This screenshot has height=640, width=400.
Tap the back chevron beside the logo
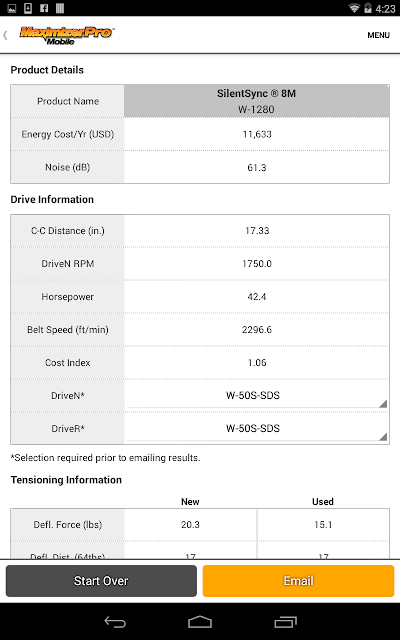click(5, 35)
